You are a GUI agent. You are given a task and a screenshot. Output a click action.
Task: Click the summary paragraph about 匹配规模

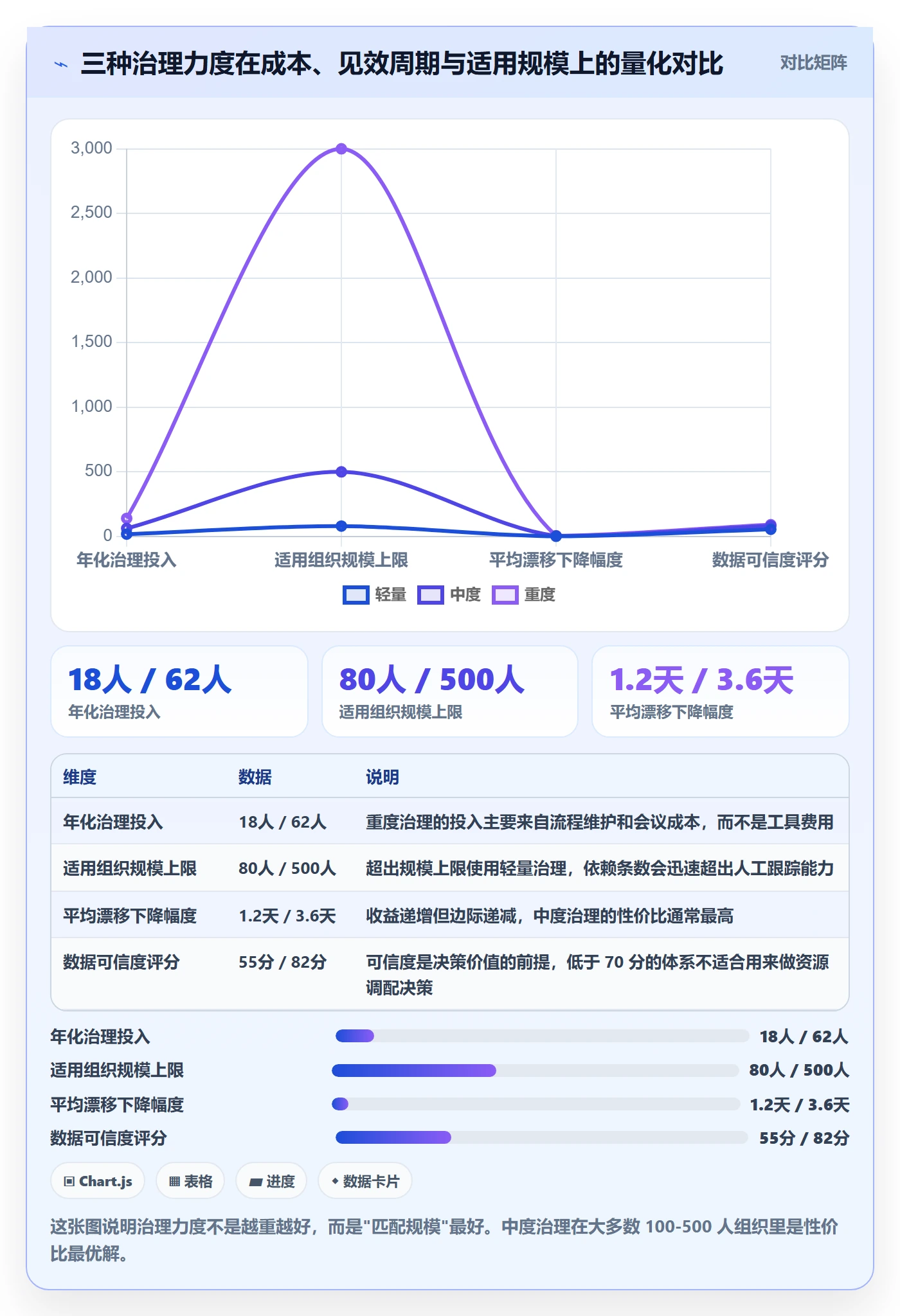click(444, 1240)
